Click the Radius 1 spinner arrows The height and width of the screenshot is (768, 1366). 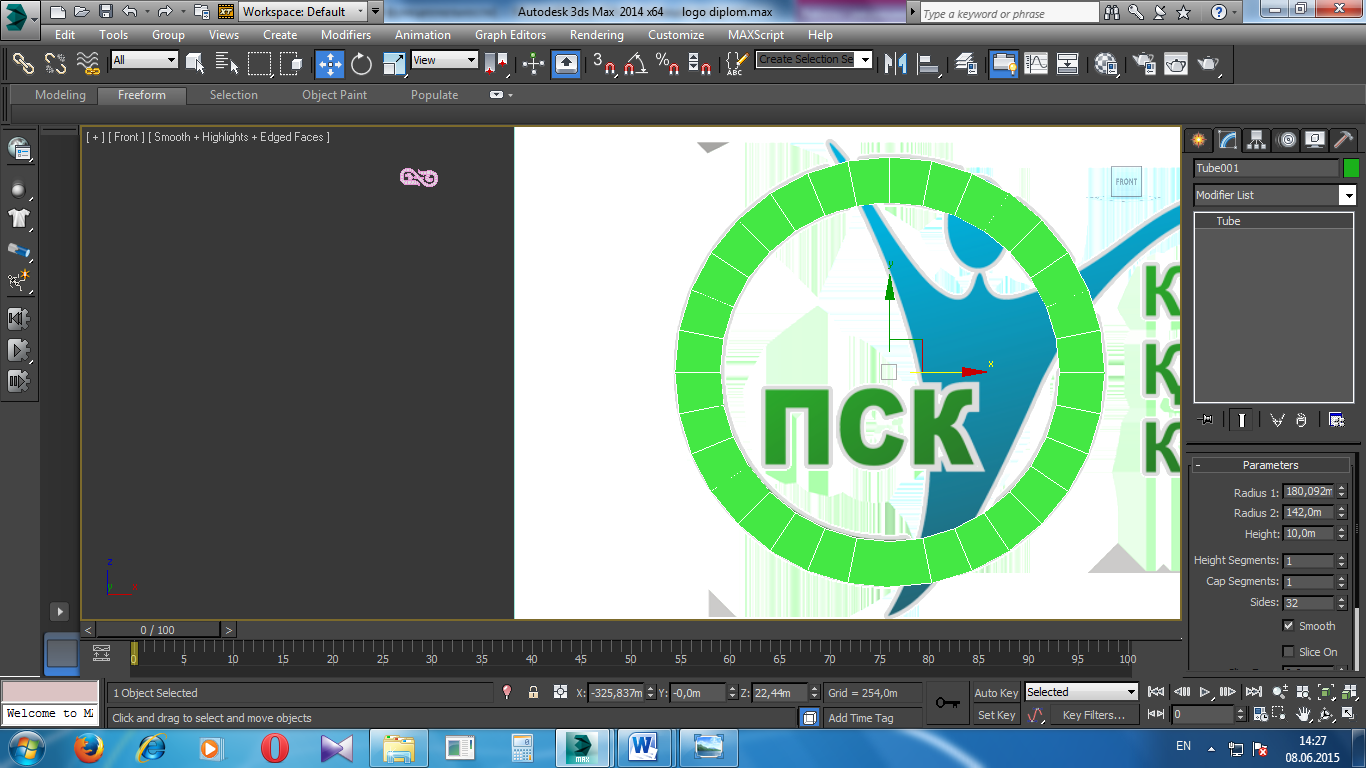tap(1342, 492)
